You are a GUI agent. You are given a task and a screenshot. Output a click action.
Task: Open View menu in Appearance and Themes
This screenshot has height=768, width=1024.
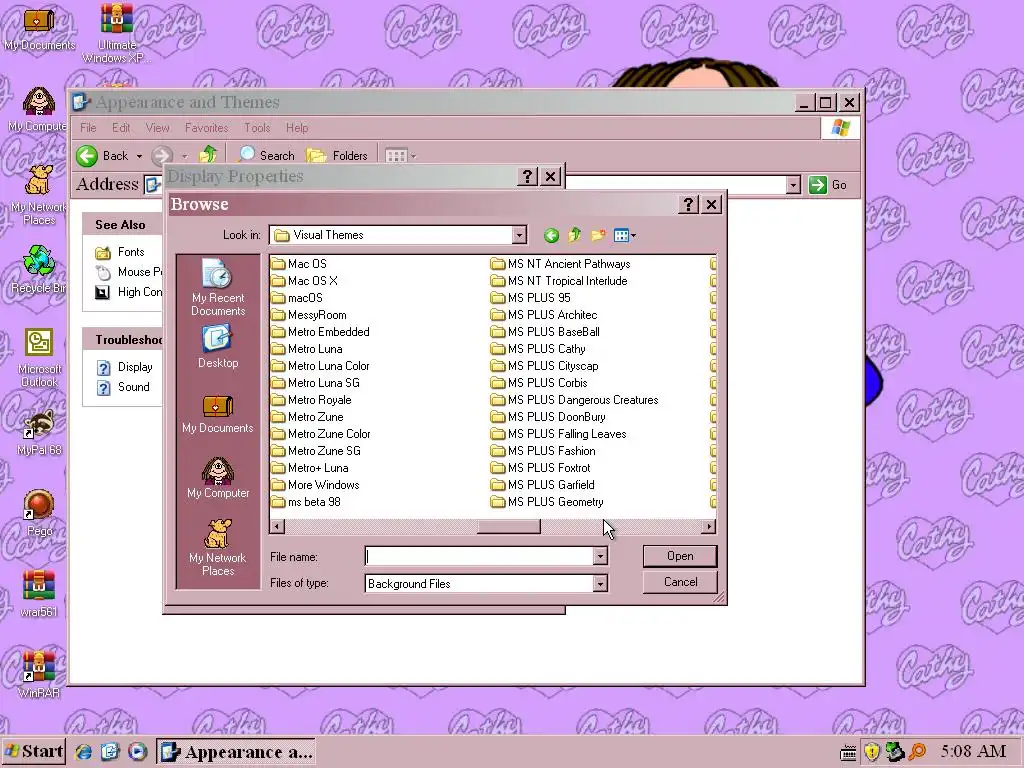(157, 128)
